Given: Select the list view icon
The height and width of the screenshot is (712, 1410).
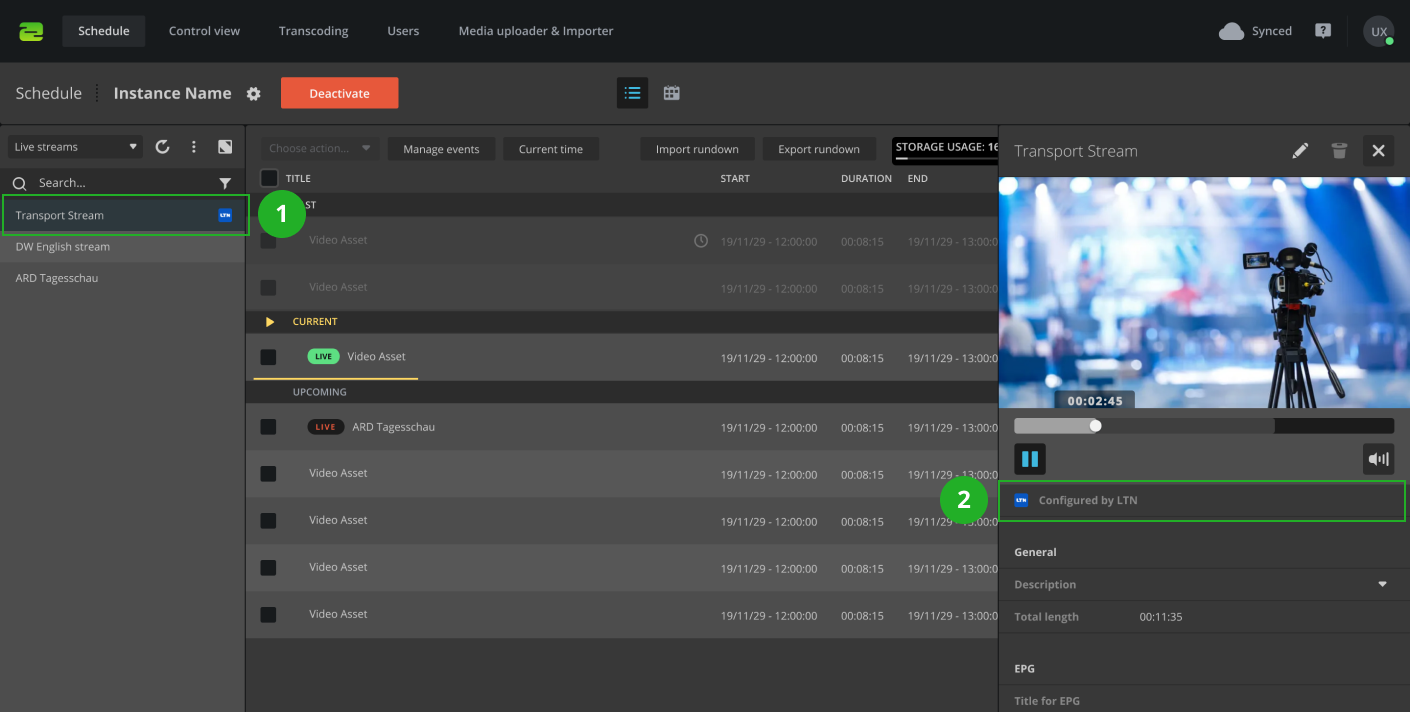Looking at the screenshot, I should click(x=632, y=92).
